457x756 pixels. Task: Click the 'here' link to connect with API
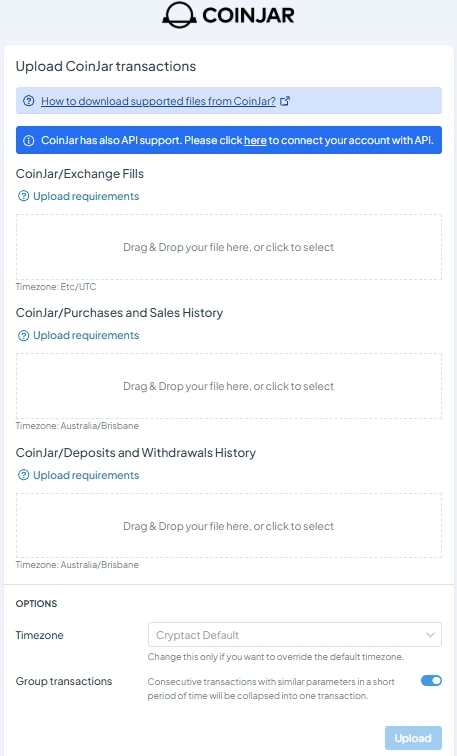pyautogui.click(x=255, y=140)
